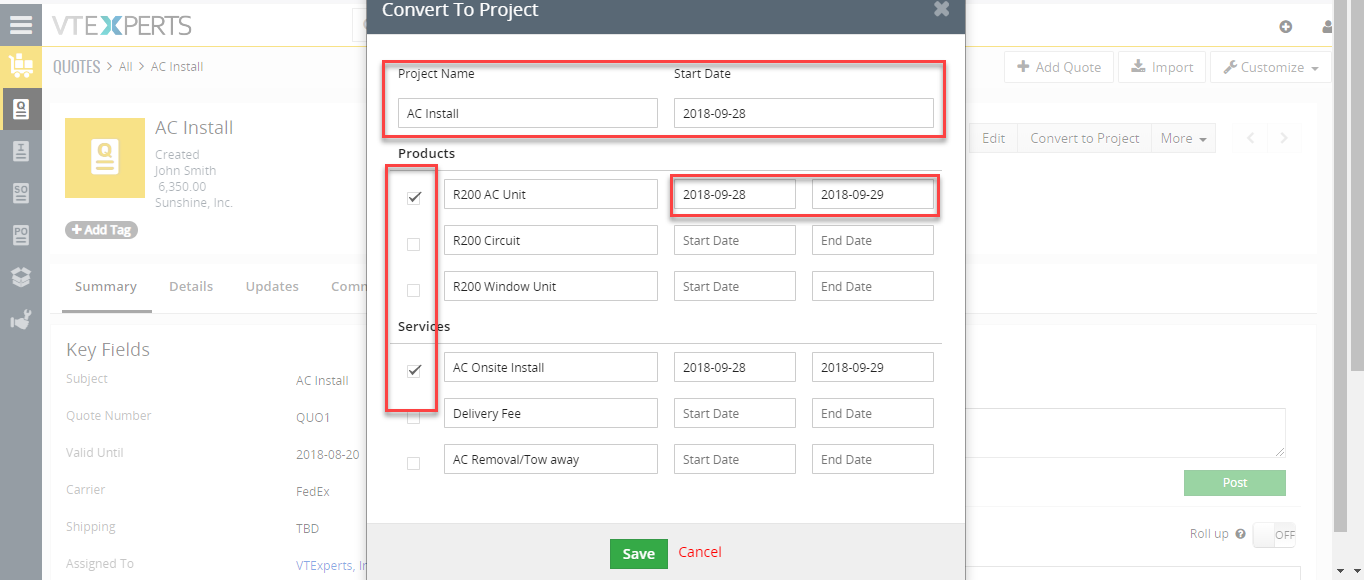
Task: Switch to the Details tab
Action: (x=191, y=286)
